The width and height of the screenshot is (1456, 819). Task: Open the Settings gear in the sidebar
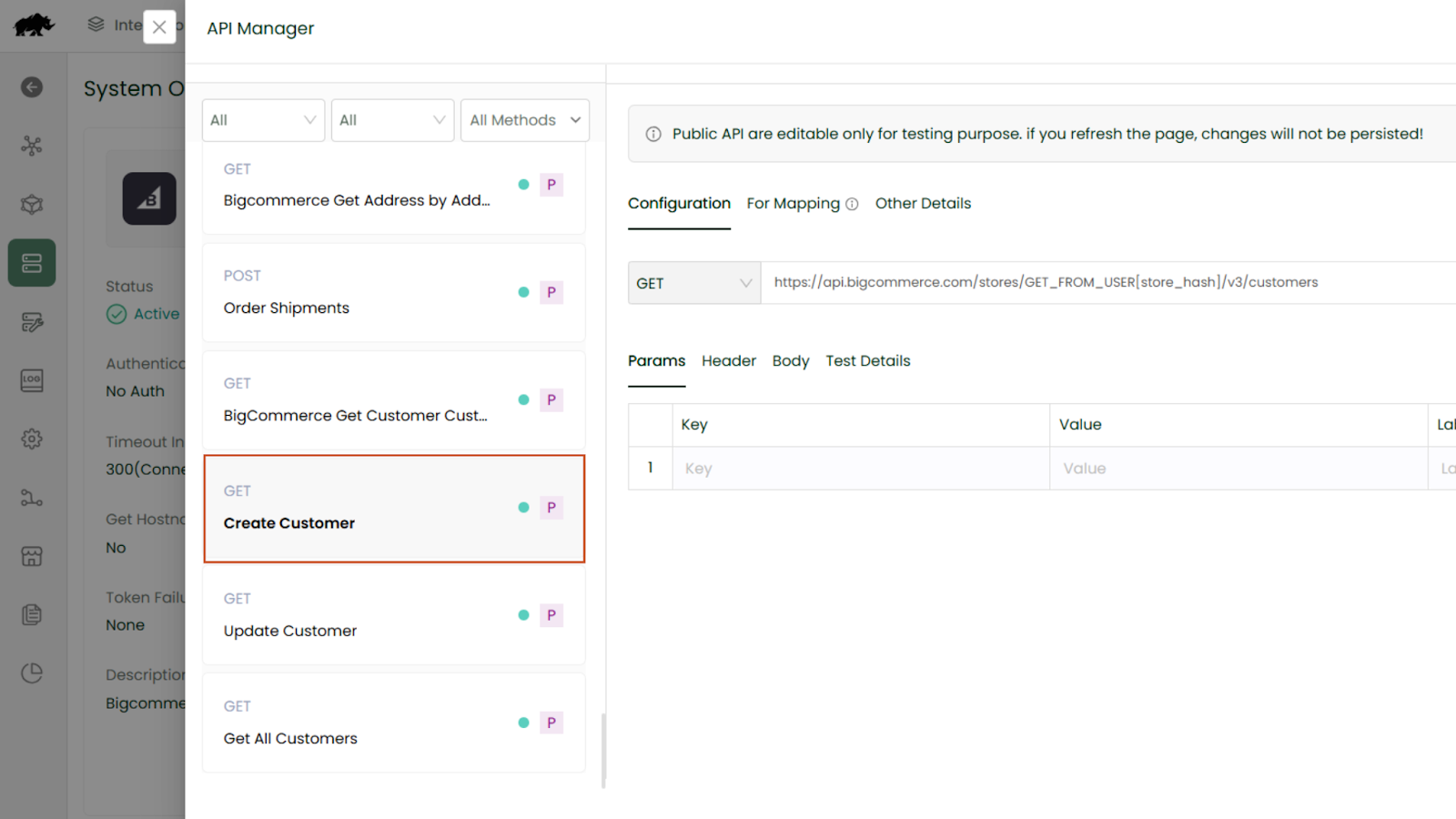point(32,439)
